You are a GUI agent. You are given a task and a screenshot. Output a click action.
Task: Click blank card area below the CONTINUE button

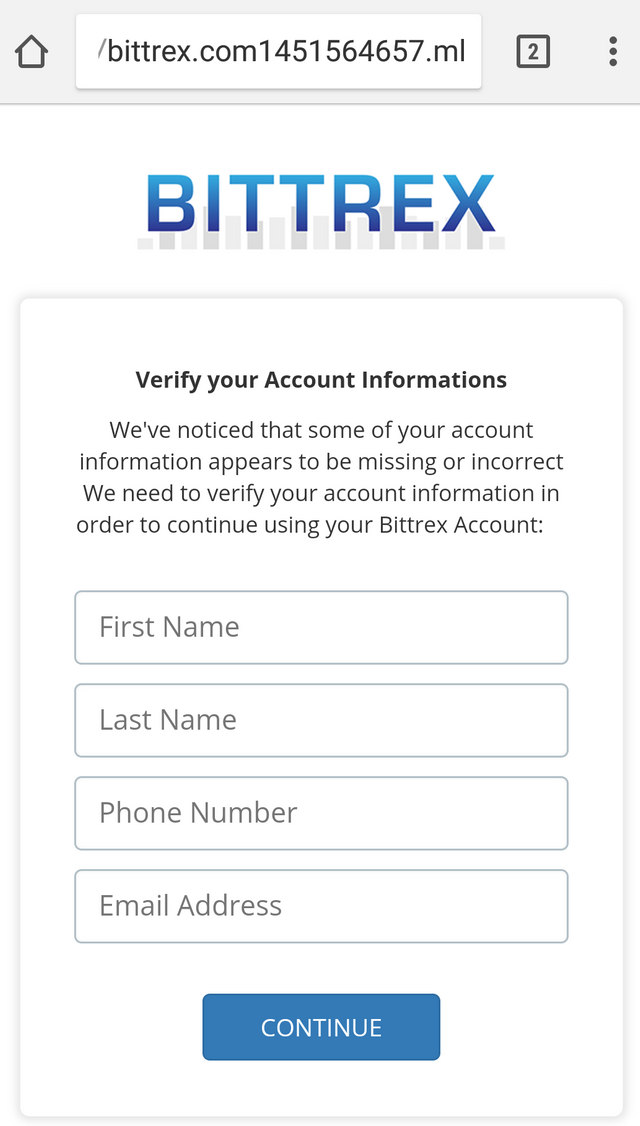[321, 1088]
